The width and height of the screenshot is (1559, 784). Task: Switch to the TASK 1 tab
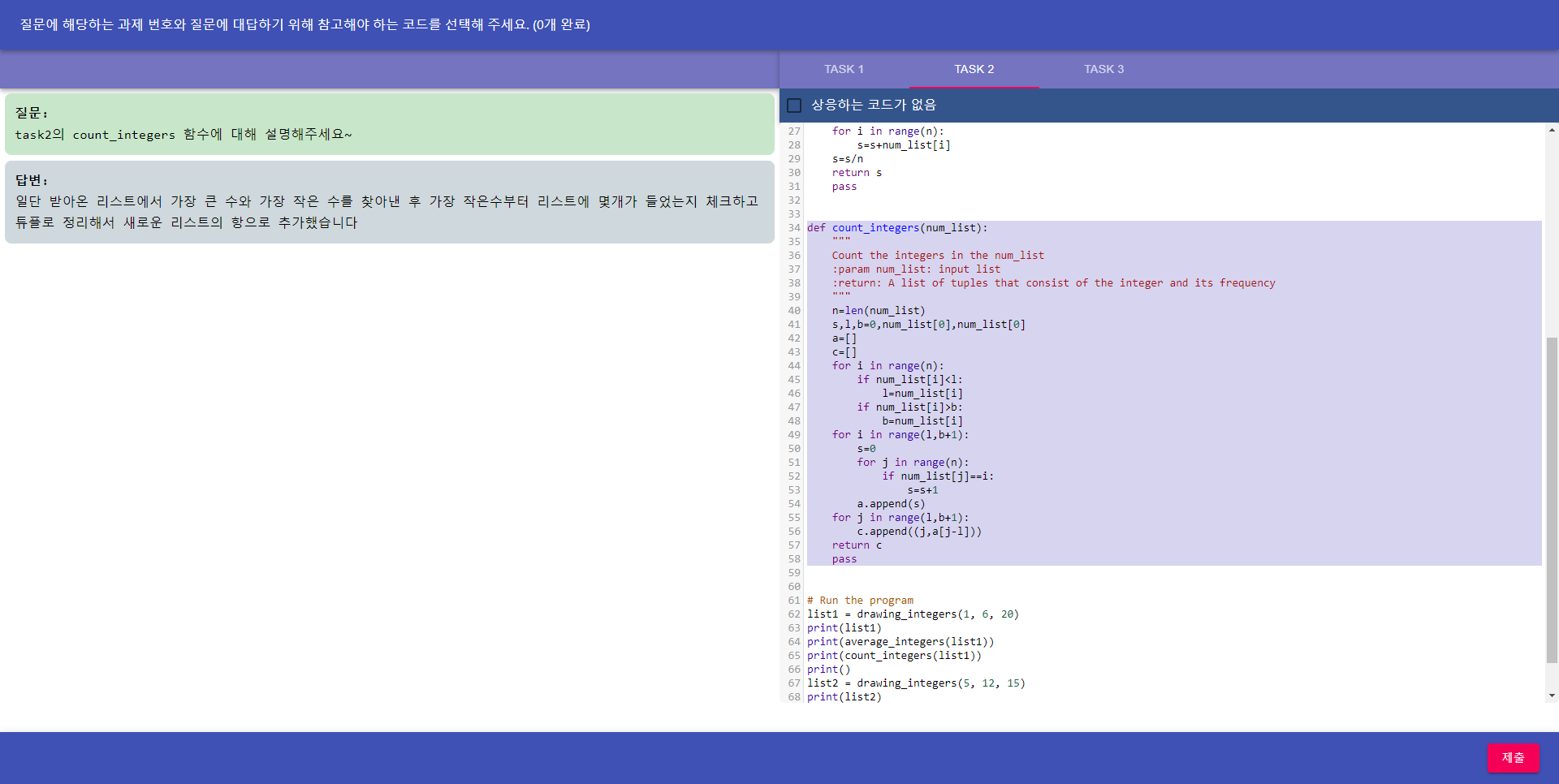[844, 70]
